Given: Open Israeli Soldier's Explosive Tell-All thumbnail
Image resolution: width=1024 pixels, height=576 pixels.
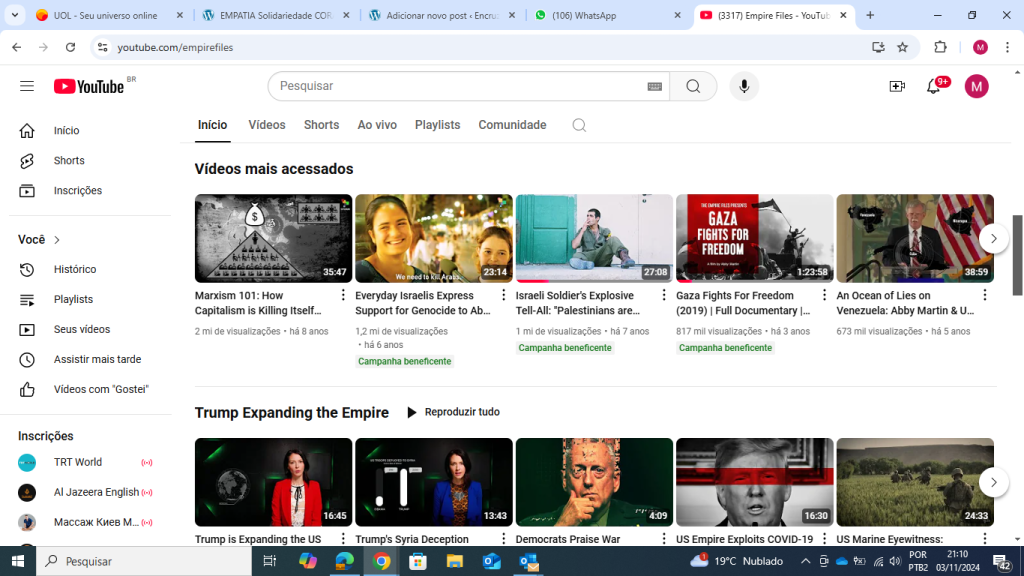Looking at the screenshot, I should click(594, 238).
